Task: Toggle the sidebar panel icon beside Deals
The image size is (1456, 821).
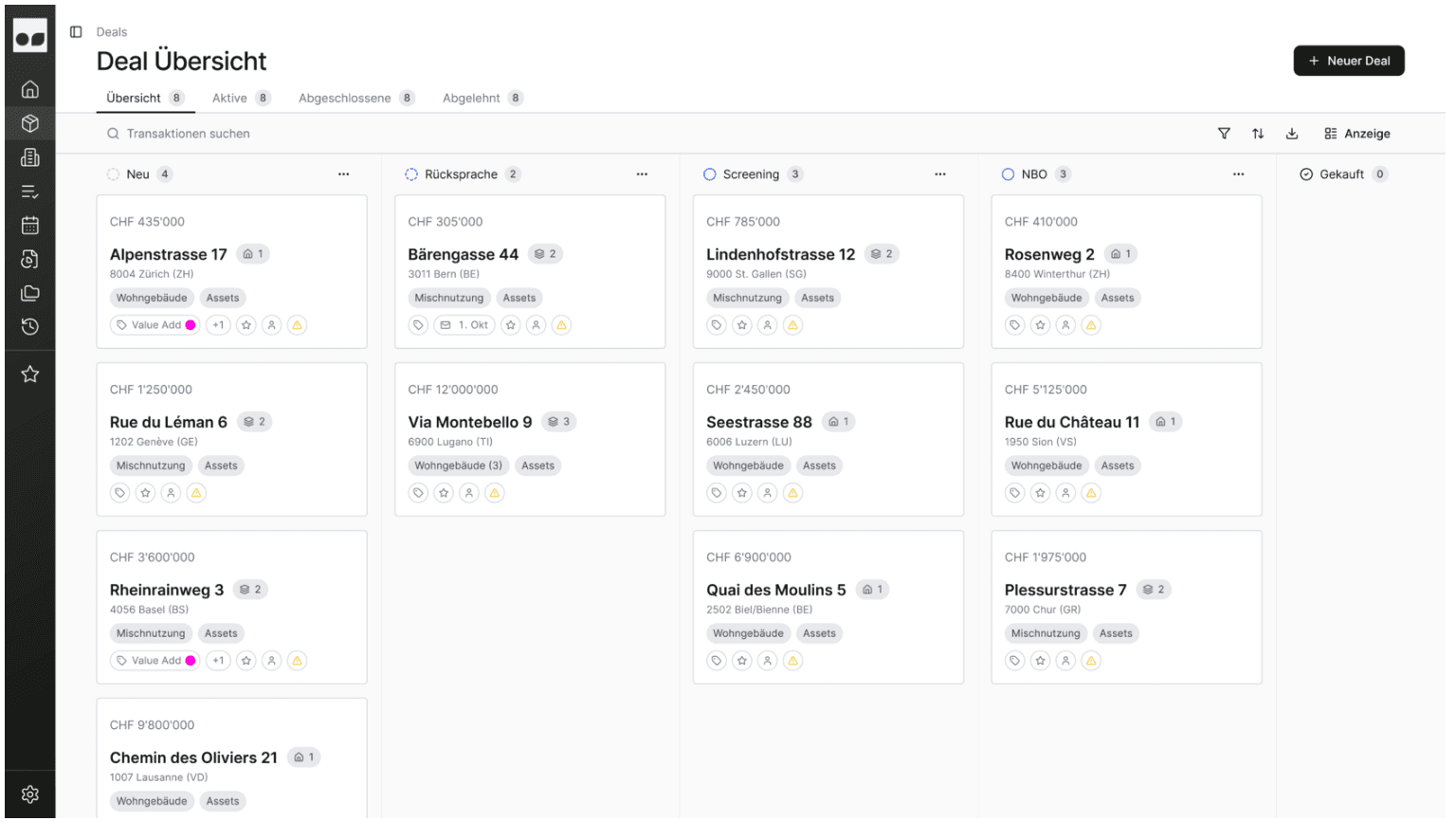Action: (76, 32)
